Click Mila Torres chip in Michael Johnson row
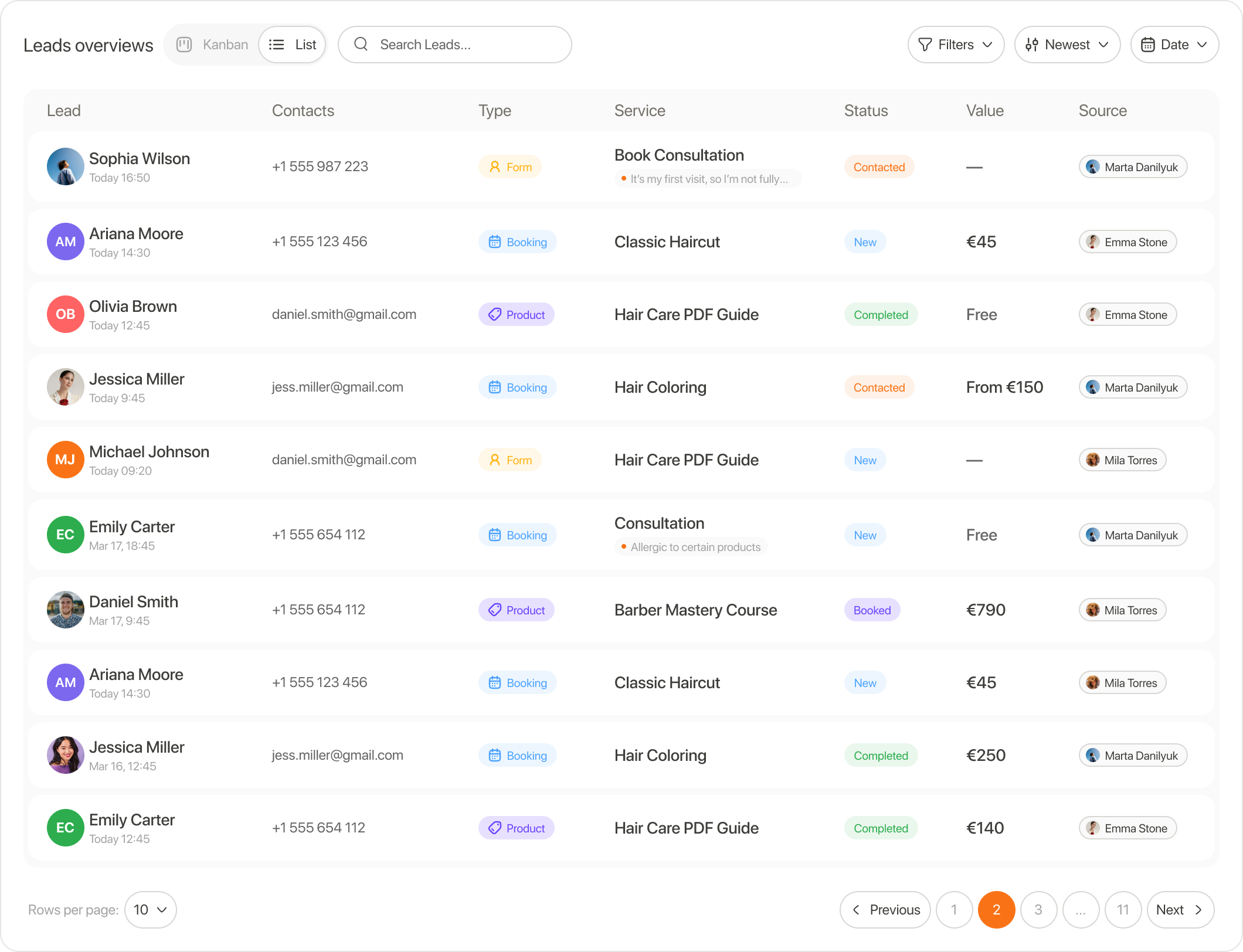The width and height of the screenshot is (1243, 952). (x=1123, y=460)
